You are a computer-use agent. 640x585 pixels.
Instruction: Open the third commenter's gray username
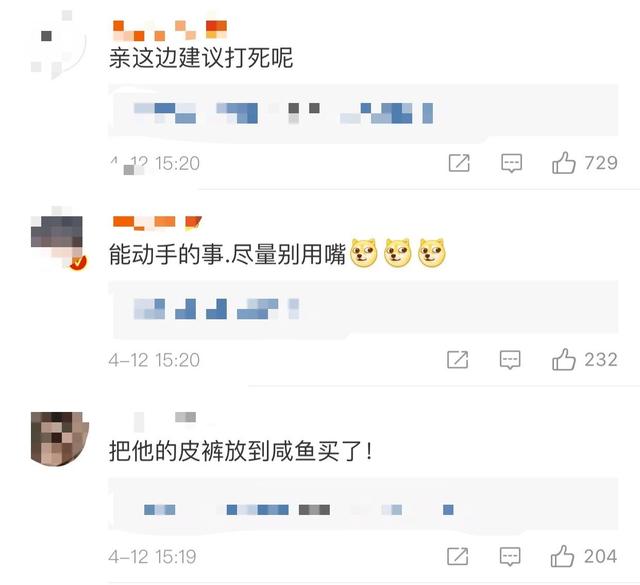[165, 419]
